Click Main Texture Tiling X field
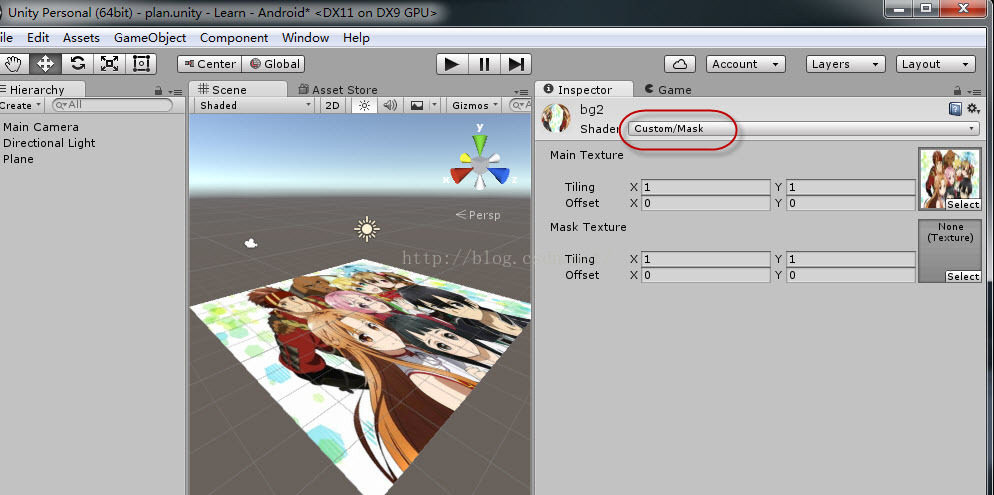 [x=706, y=187]
